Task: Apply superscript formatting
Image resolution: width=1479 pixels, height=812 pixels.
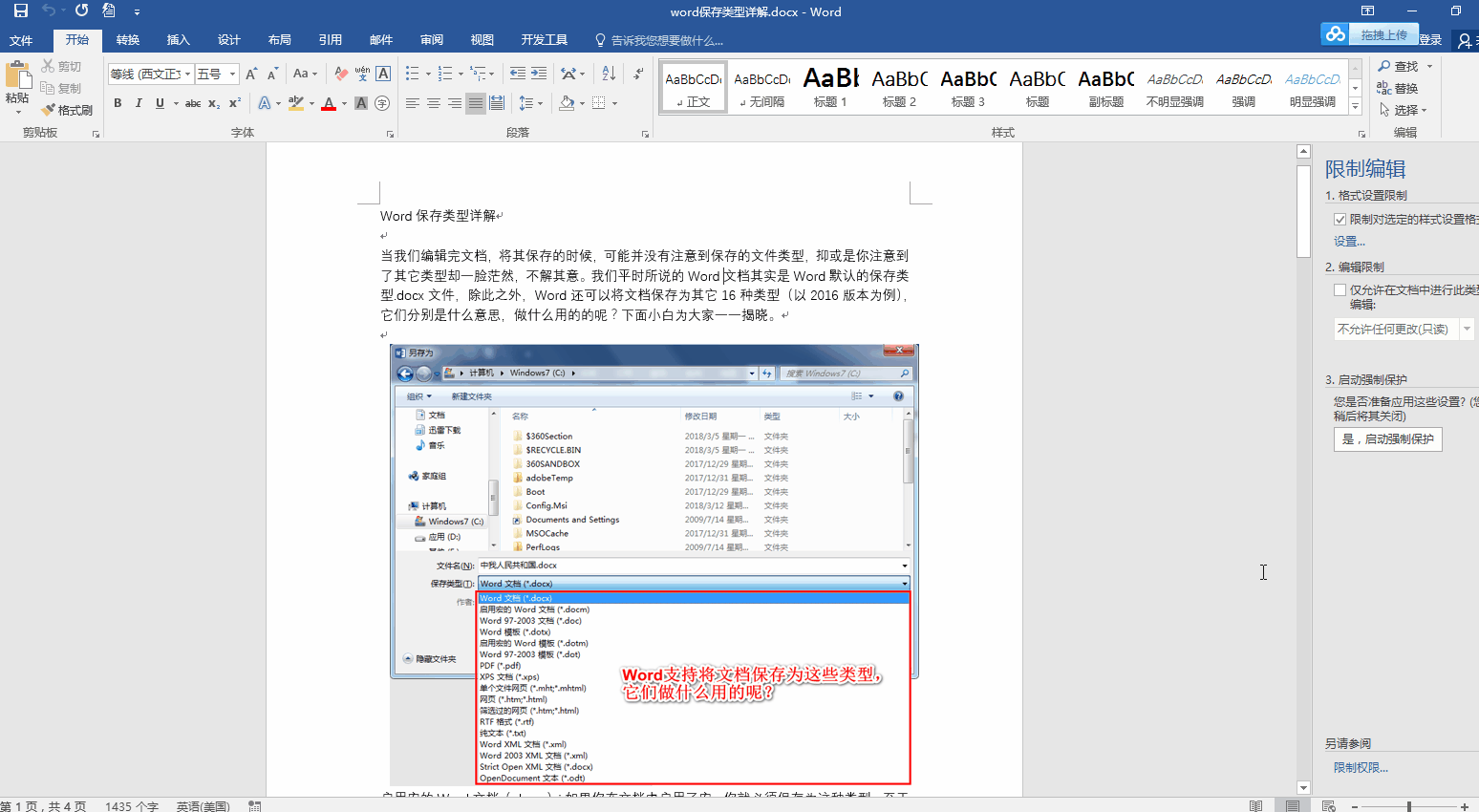Action: tap(235, 103)
